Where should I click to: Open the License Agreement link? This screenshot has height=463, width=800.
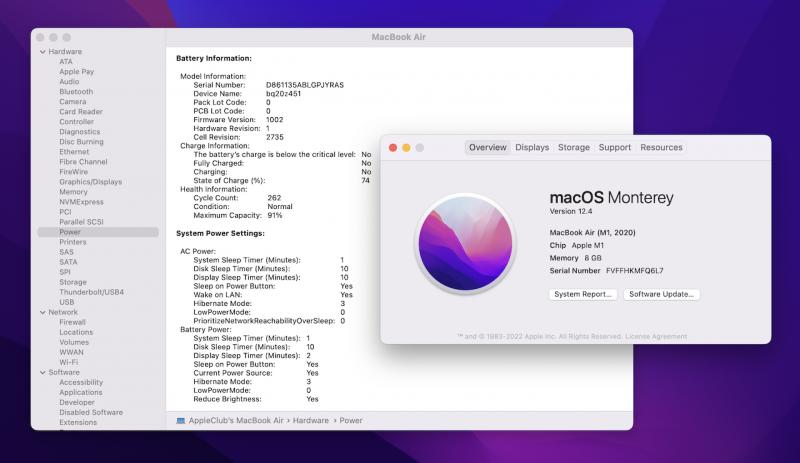(x=656, y=336)
